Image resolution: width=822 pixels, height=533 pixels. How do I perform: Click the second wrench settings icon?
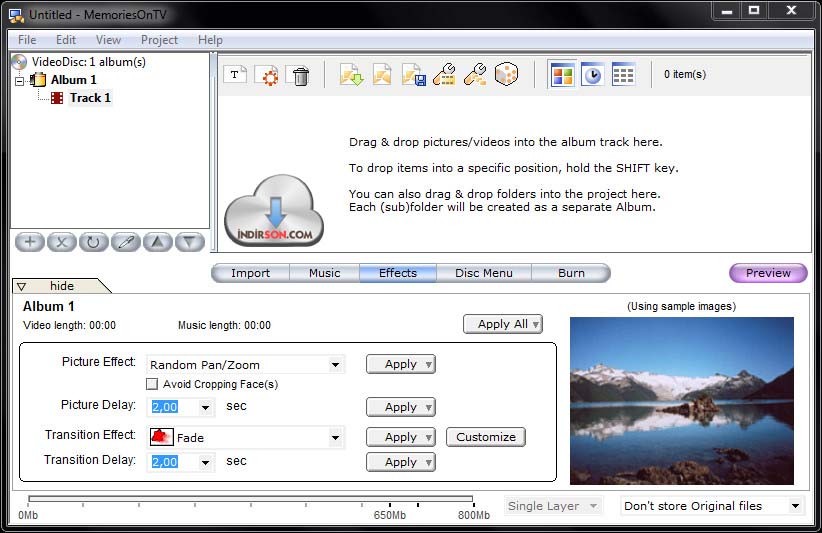pyautogui.click(x=475, y=74)
